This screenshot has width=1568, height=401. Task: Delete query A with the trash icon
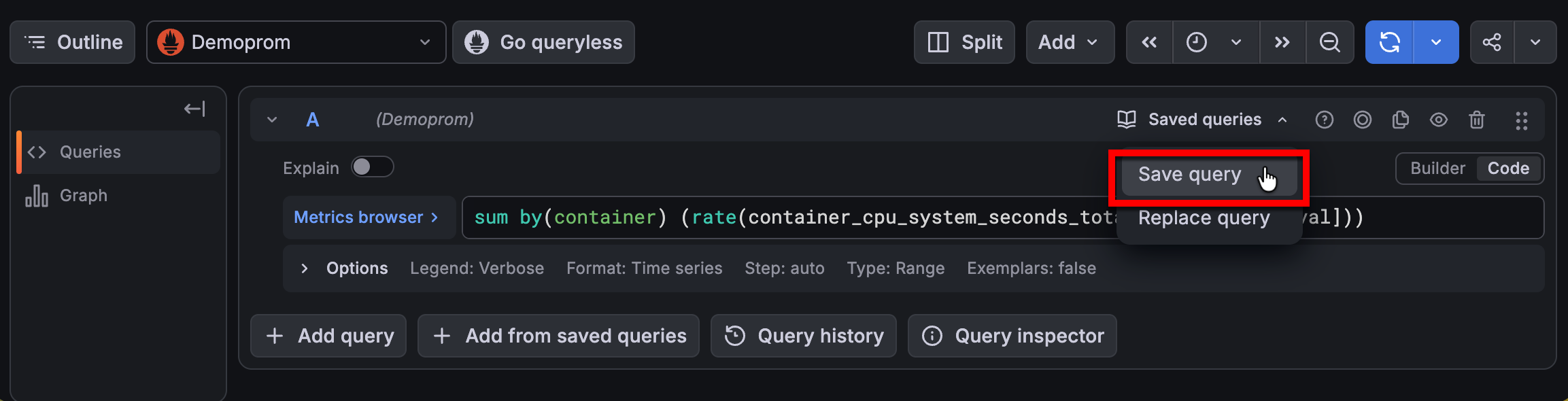(1476, 120)
